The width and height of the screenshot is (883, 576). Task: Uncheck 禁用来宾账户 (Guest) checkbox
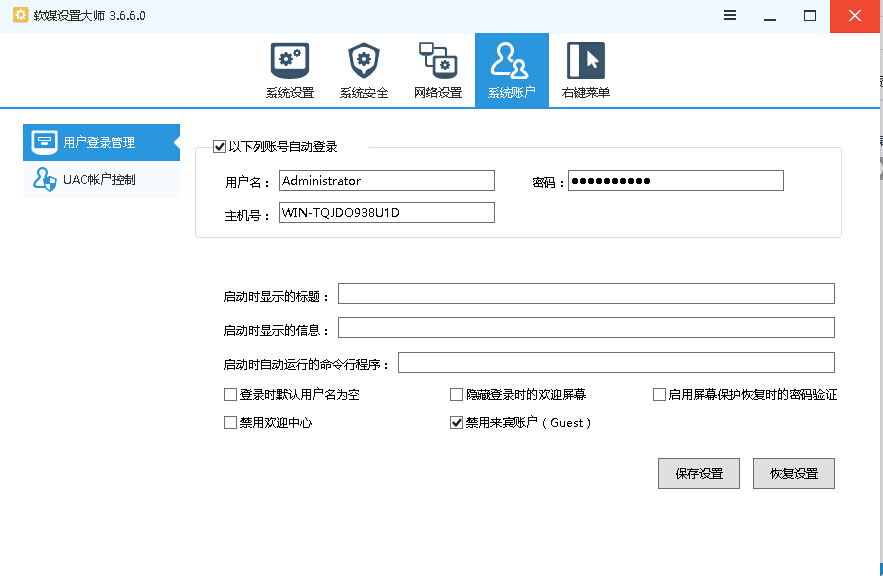(457, 423)
